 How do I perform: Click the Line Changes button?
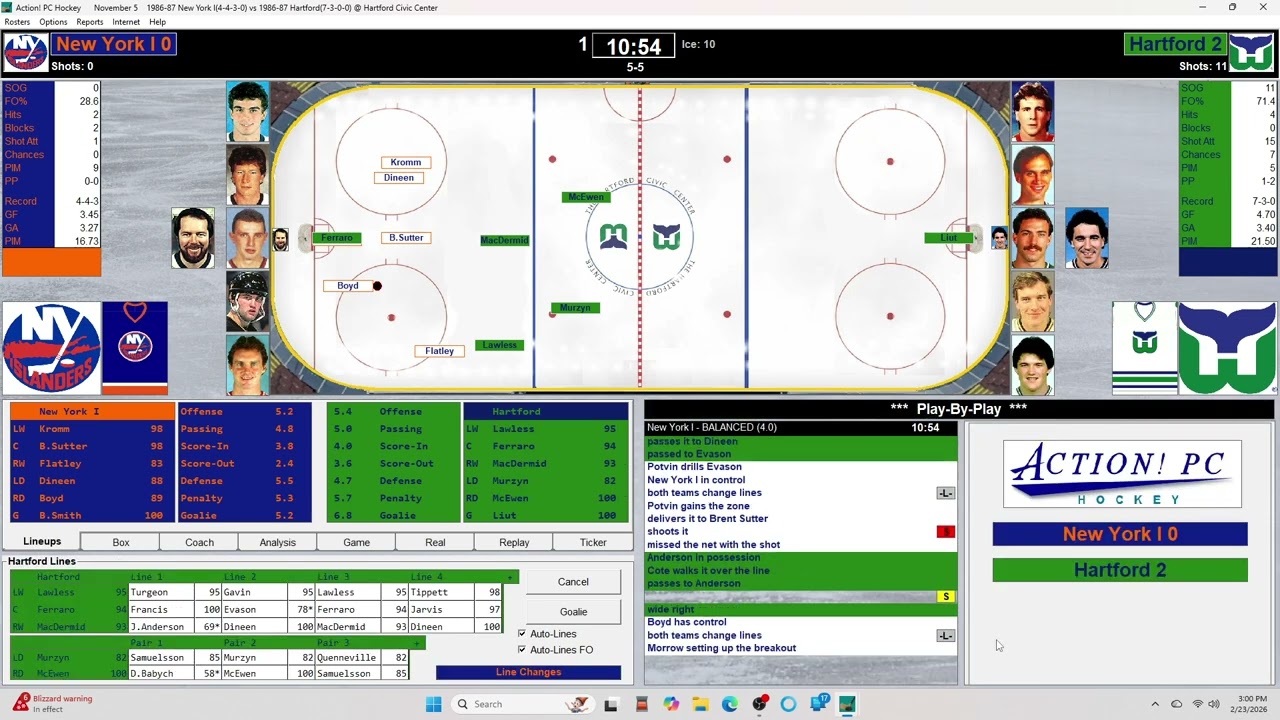(x=528, y=672)
